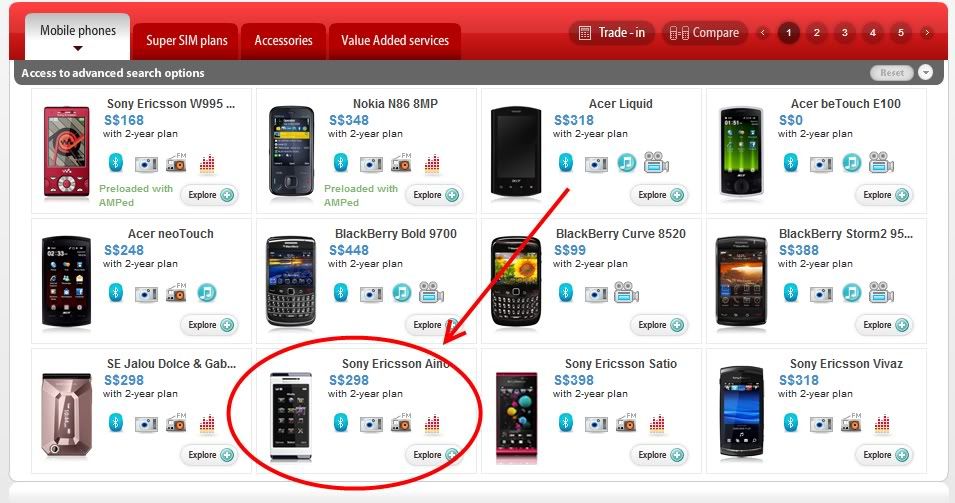Click the camera icon under BlackBerry Bold 9700
The height and width of the screenshot is (503, 955).
click(x=371, y=294)
